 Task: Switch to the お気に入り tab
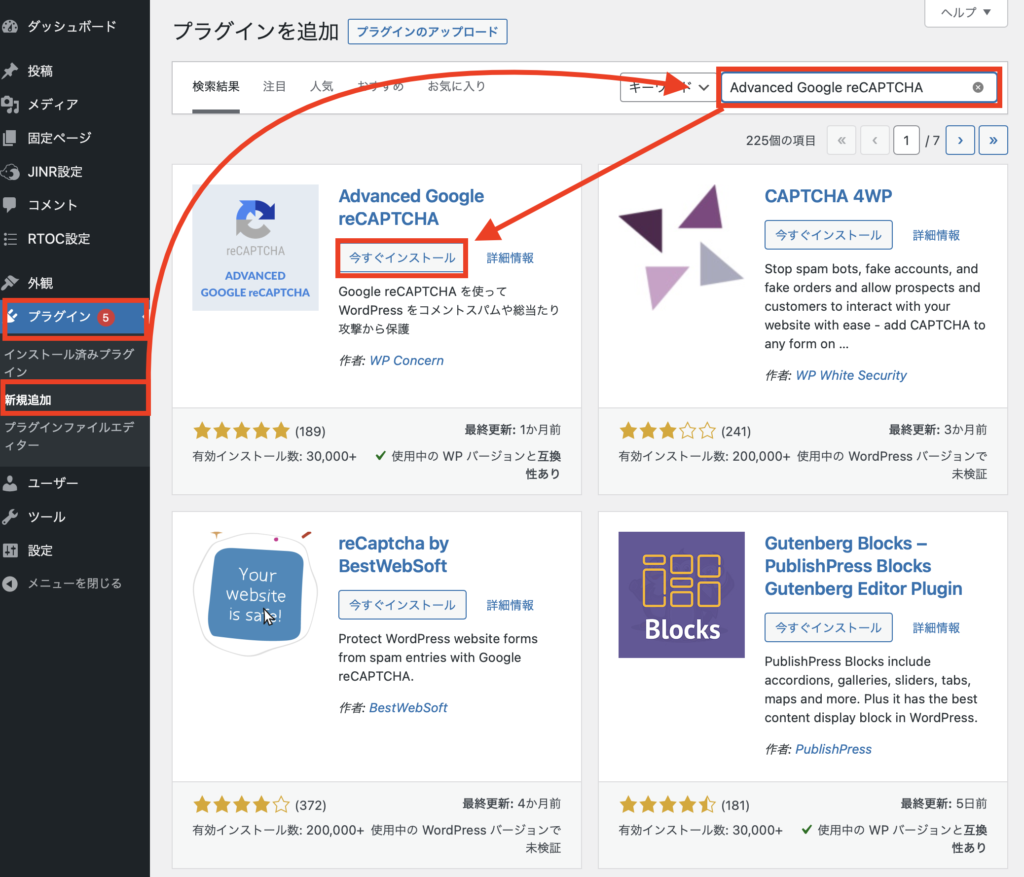point(456,87)
